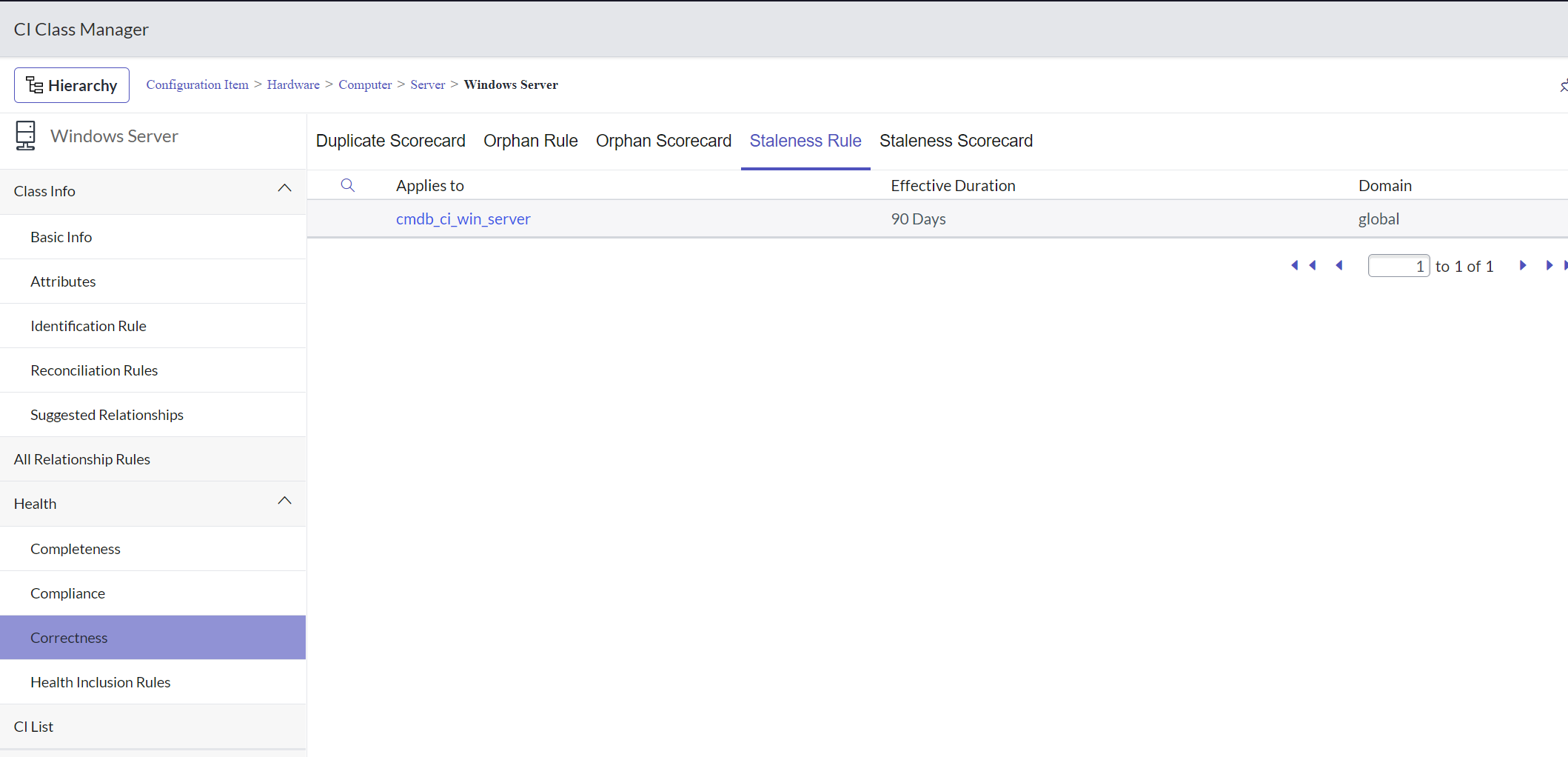Select the Staleness Rule tab

click(x=805, y=141)
